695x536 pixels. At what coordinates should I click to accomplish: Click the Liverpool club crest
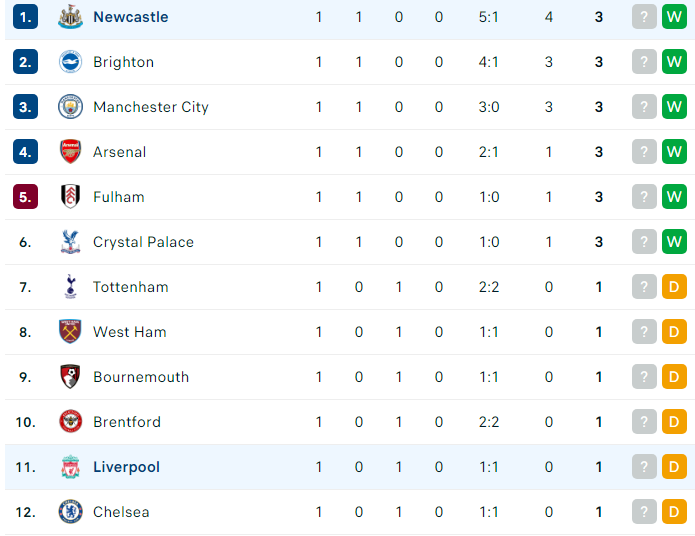click(x=70, y=466)
